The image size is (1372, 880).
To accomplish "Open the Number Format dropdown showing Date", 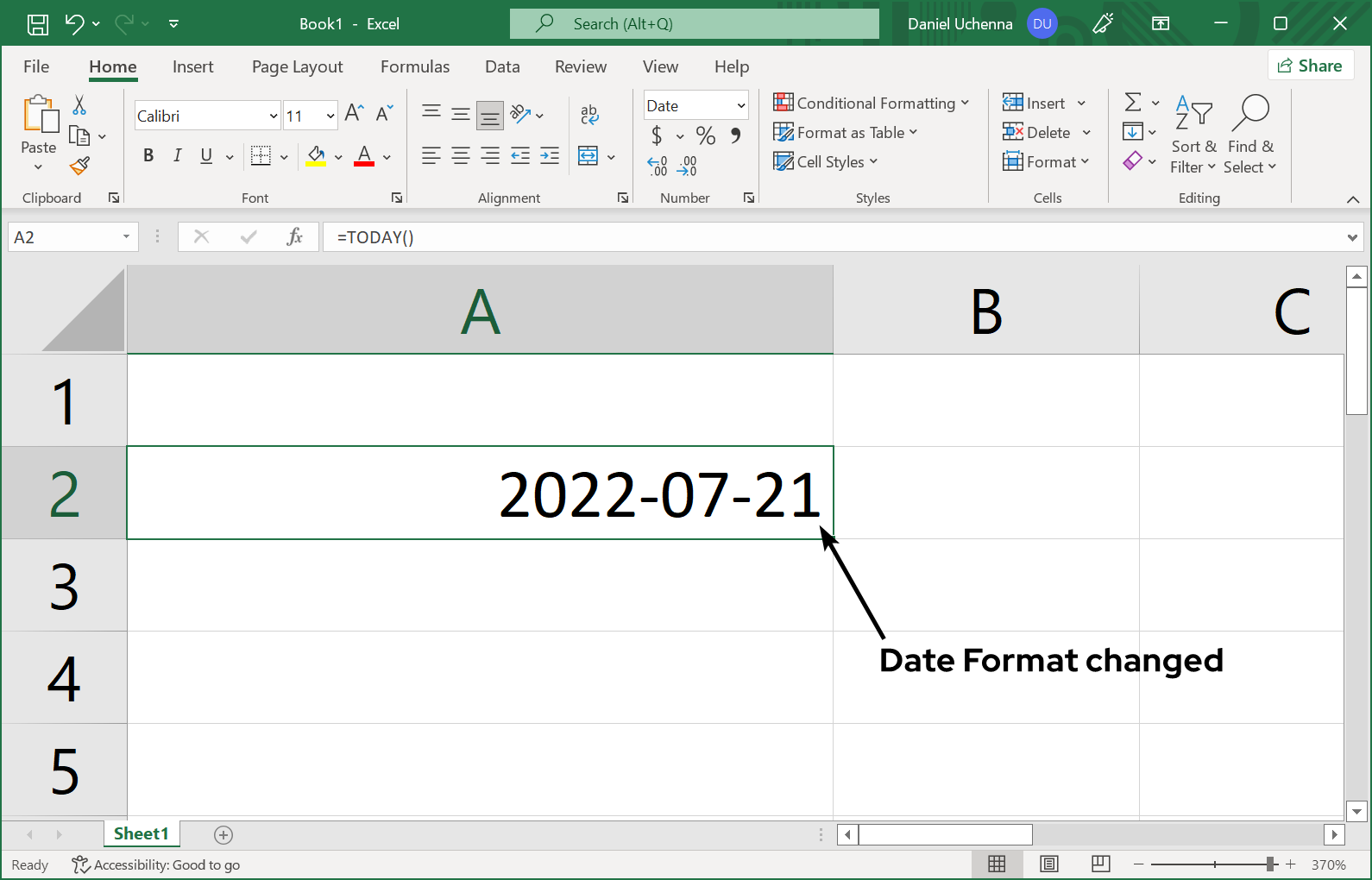I will click(740, 106).
